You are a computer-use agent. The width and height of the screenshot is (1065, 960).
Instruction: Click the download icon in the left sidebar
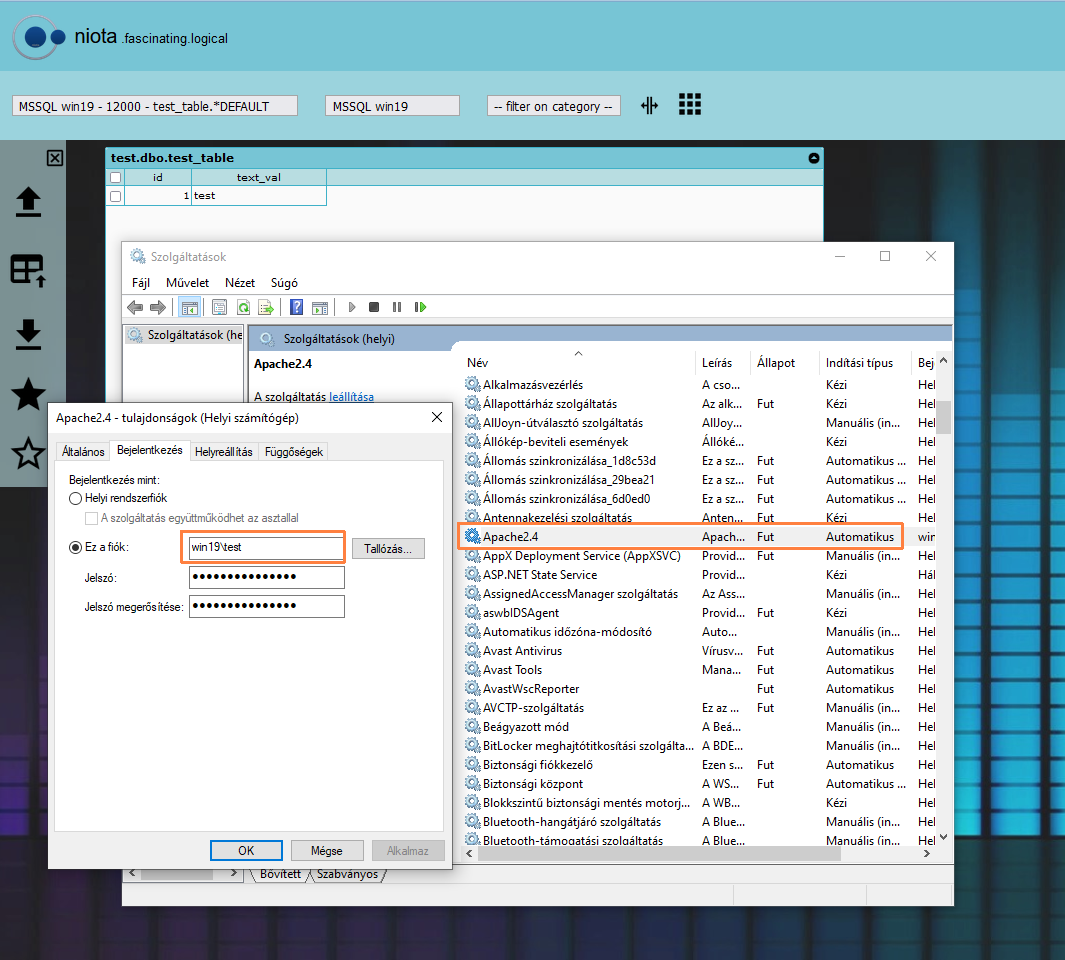(28, 334)
